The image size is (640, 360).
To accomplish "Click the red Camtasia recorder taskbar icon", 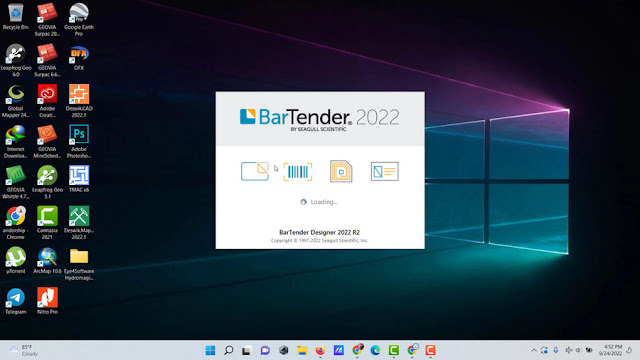I will [430, 350].
